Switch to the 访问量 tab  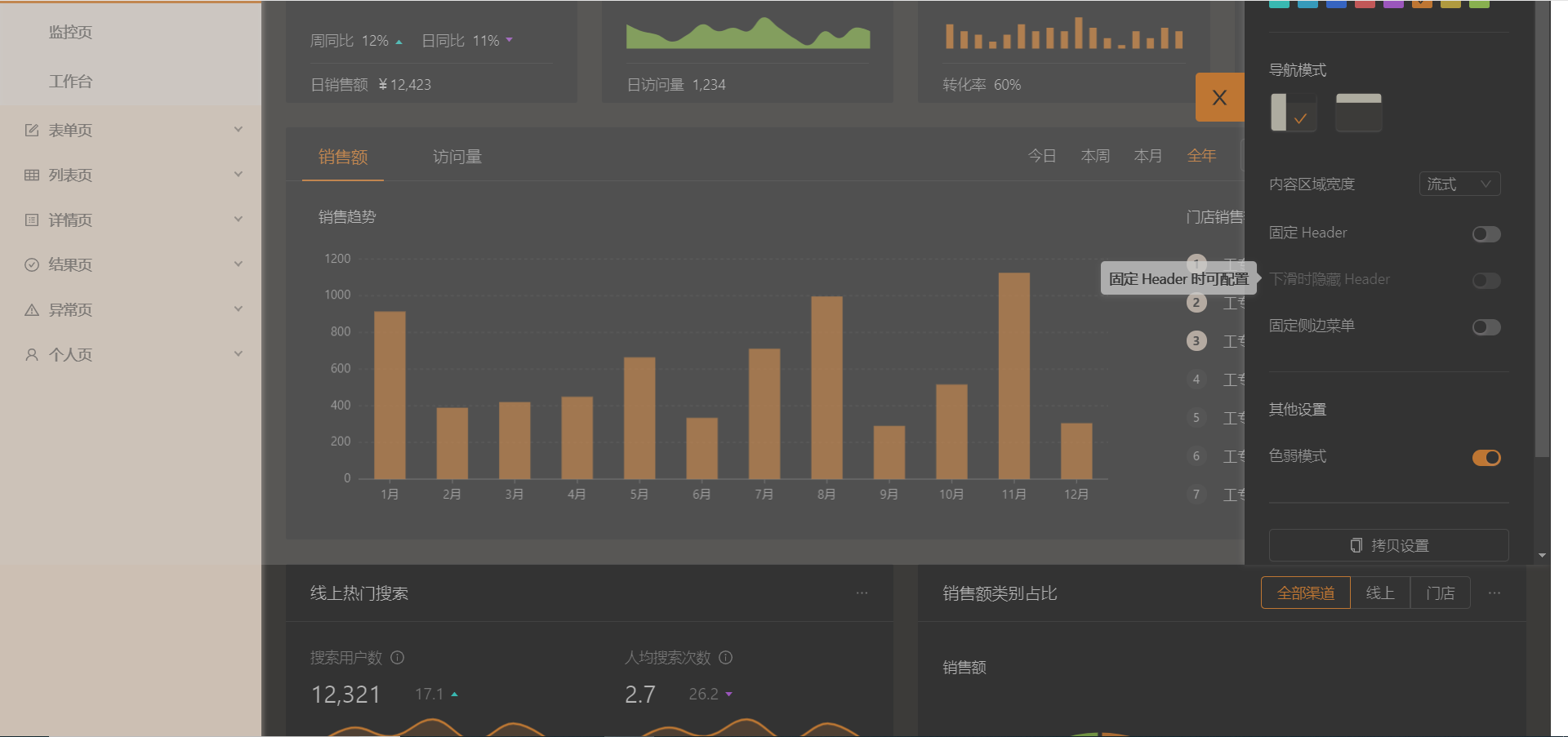tap(457, 156)
